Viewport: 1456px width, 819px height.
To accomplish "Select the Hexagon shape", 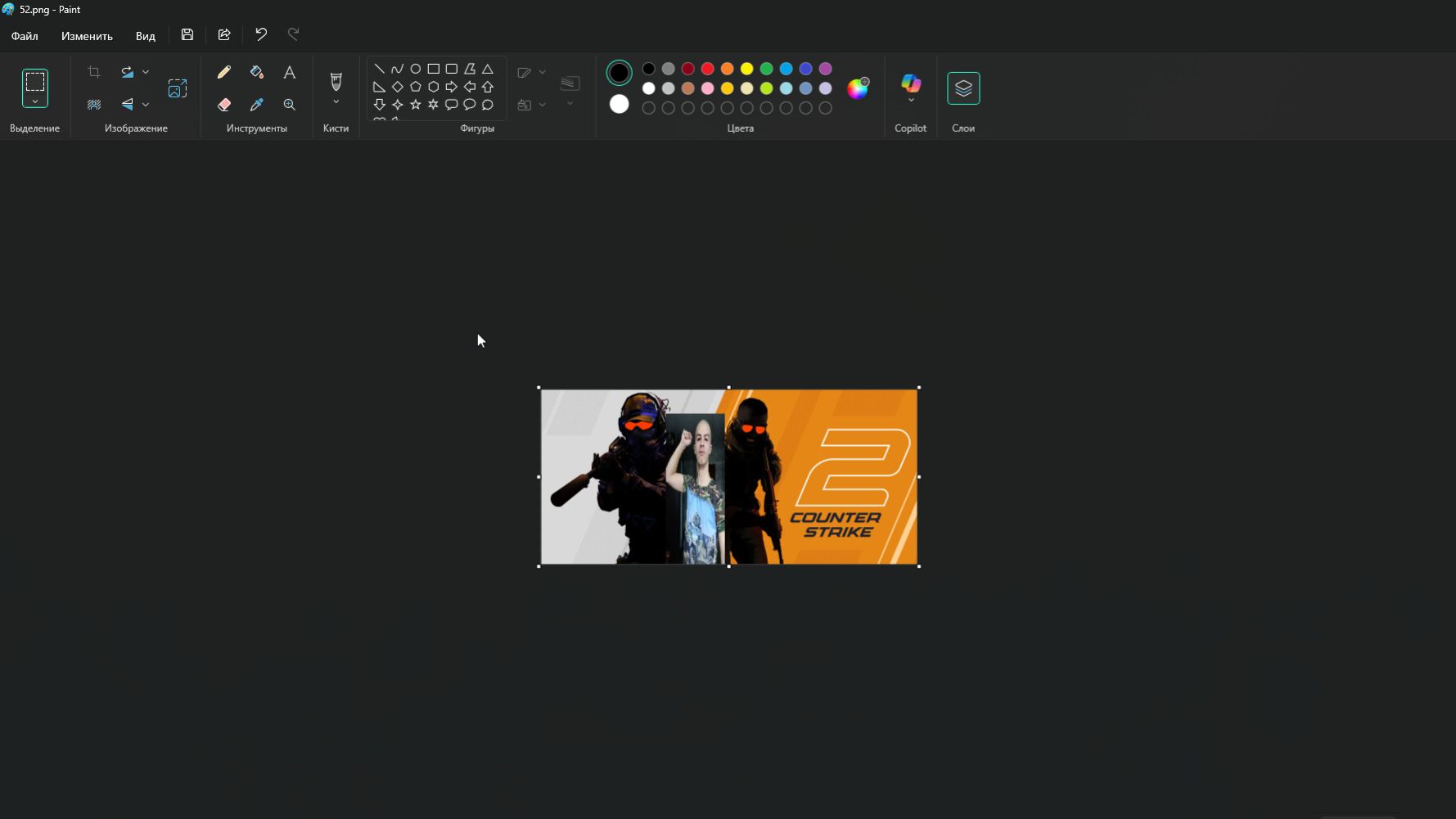I will point(433,87).
